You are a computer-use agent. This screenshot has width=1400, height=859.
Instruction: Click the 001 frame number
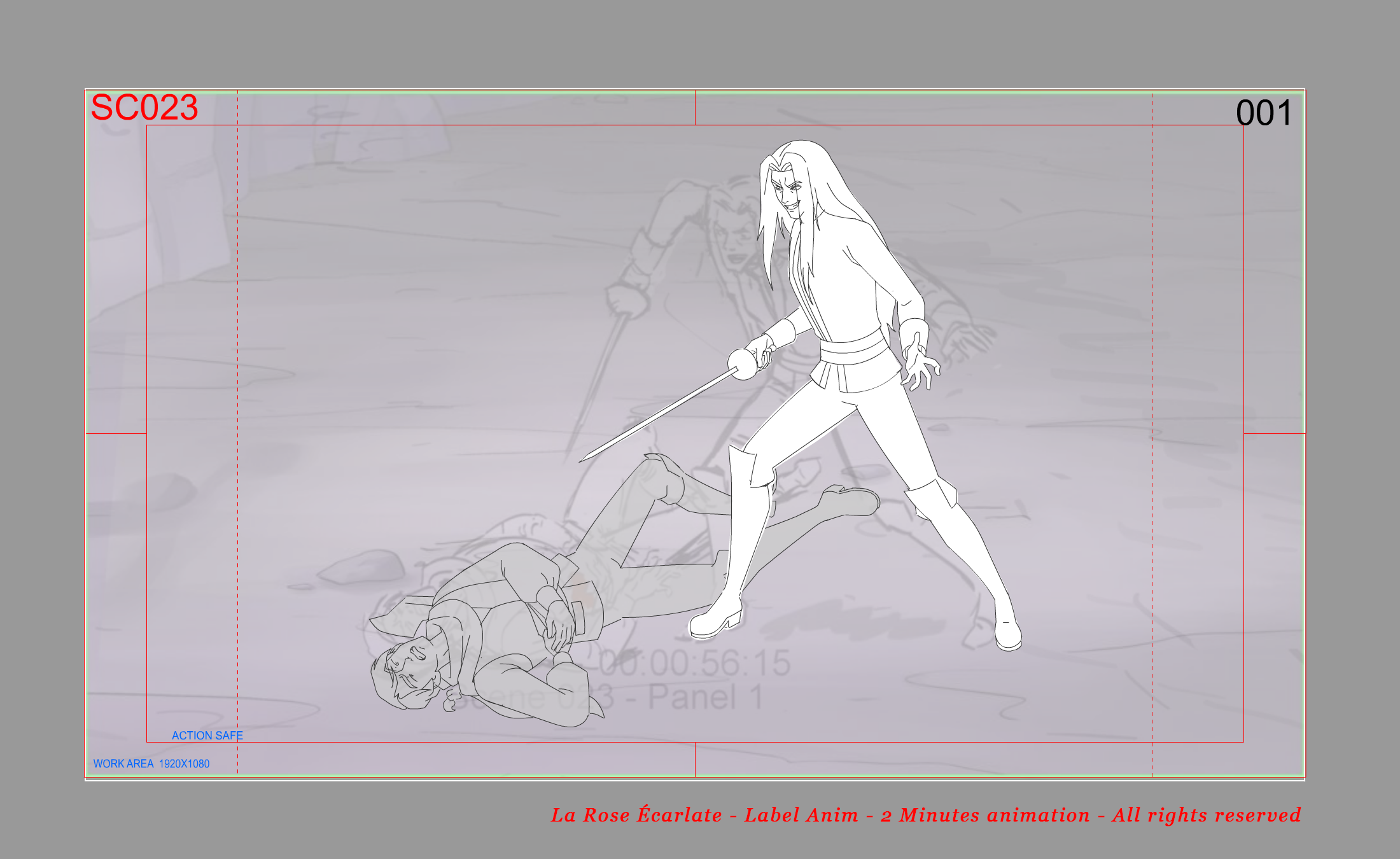(1263, 113)
